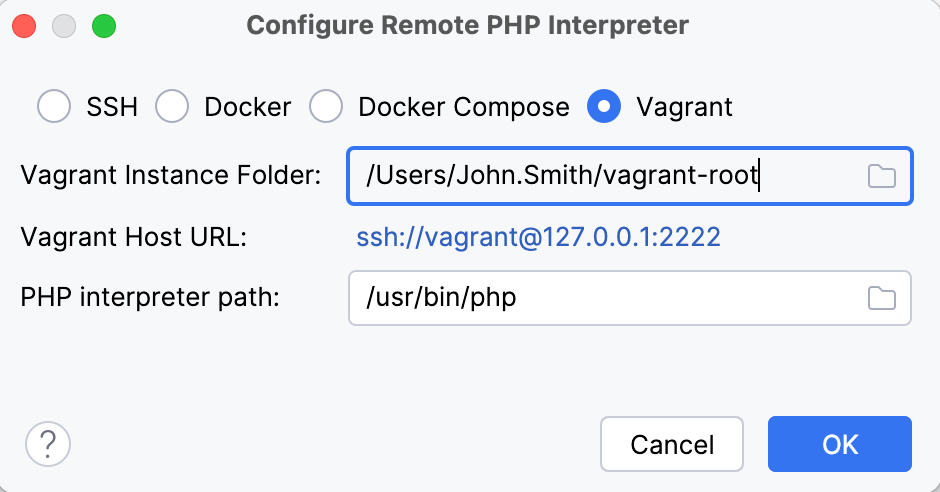The image size is (940, 492).
Task: Click the "PHP interpreter path:" label
Action: pyautogui.click(x=151, y=298)
